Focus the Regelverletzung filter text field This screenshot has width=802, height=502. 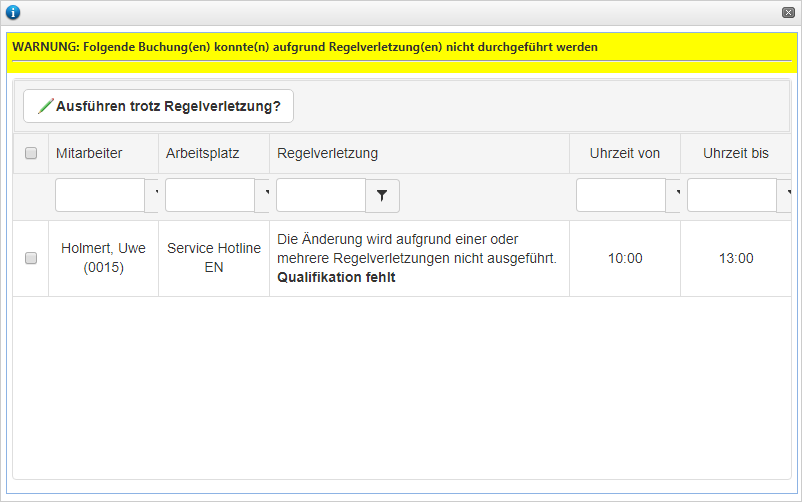click(x=321, y=195)
